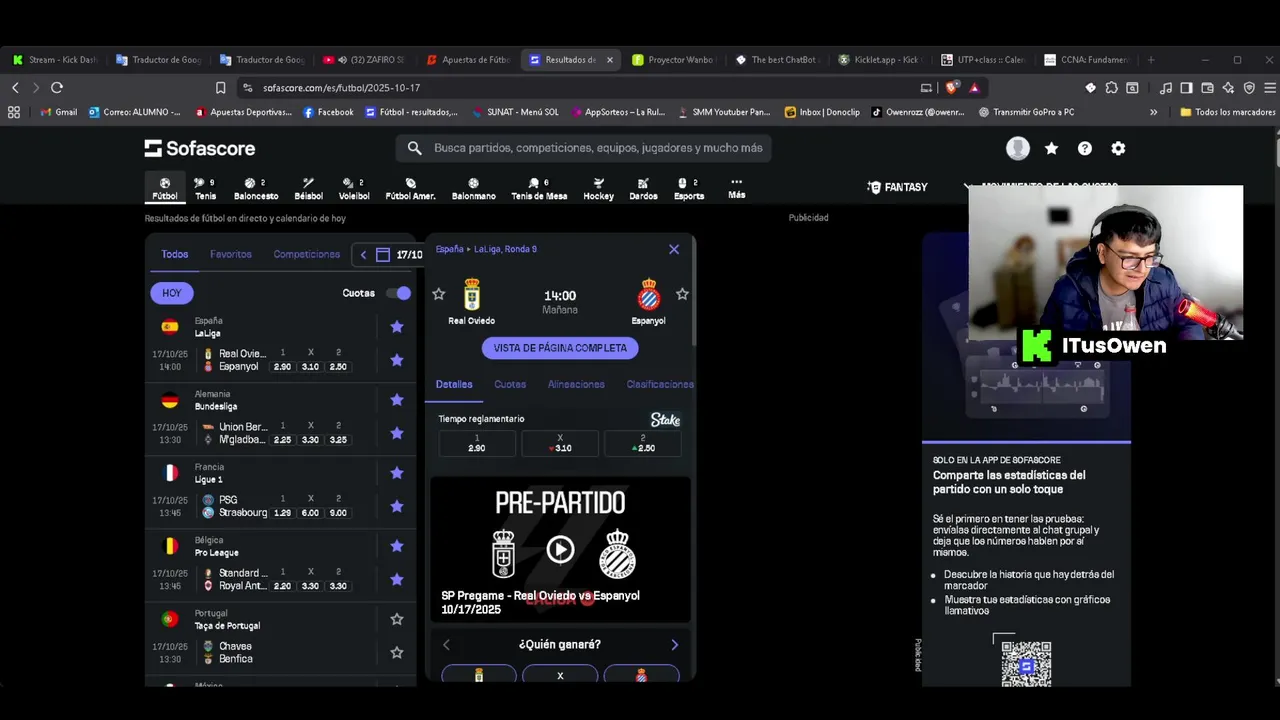Toggle favorite star for Real Oviedo-Espanyol match
The height and width of the screenshot is (720, 1280).
coord(397,360)
